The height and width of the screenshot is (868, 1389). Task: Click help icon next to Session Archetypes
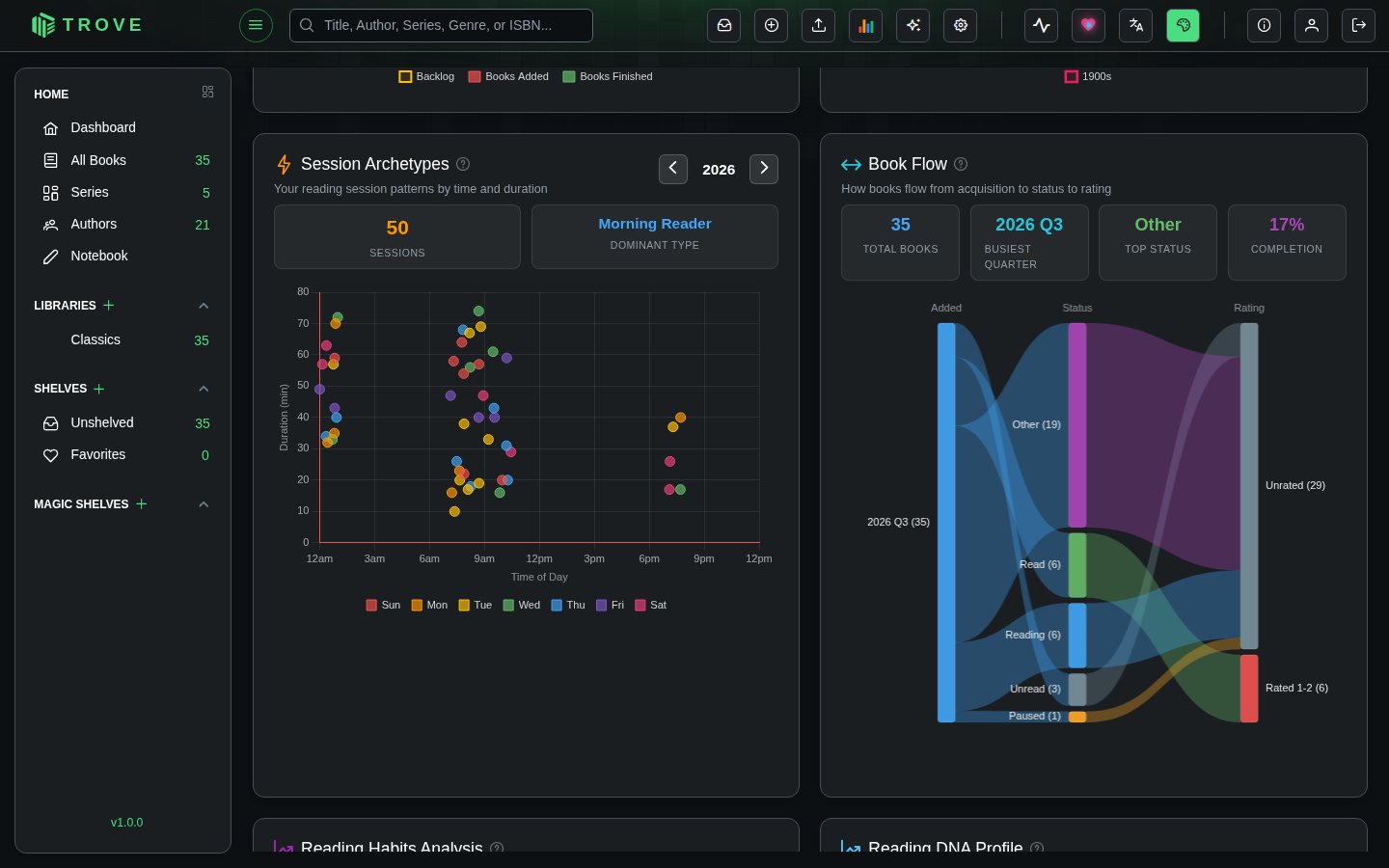point(463,164)
